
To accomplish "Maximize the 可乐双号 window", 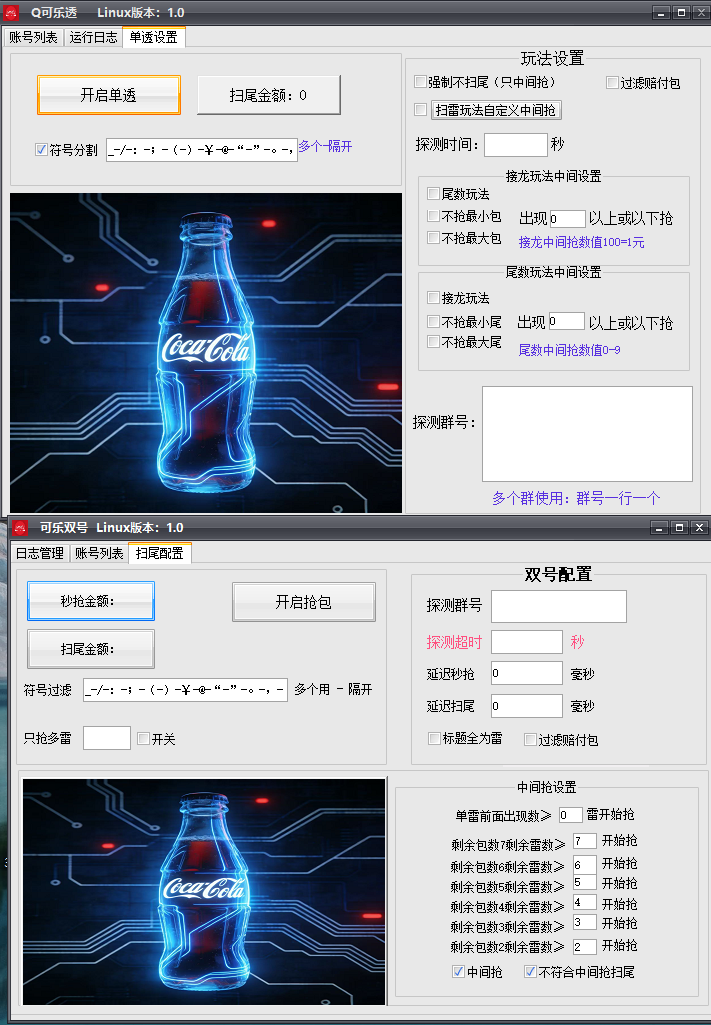I will click(x=680, y=528).
